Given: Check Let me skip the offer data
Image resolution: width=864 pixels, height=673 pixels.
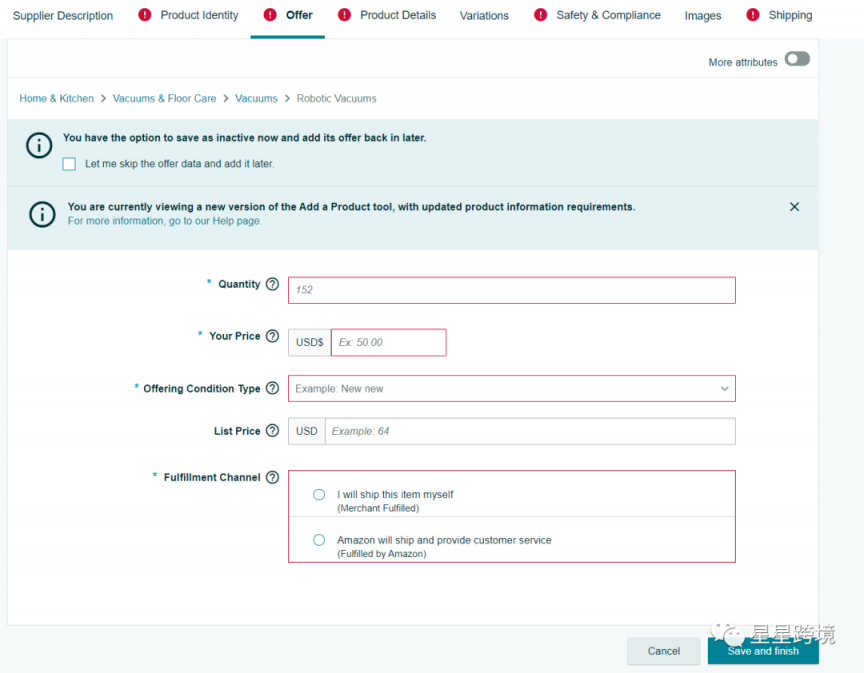Looking at the screenshot, I should [69, 164].
